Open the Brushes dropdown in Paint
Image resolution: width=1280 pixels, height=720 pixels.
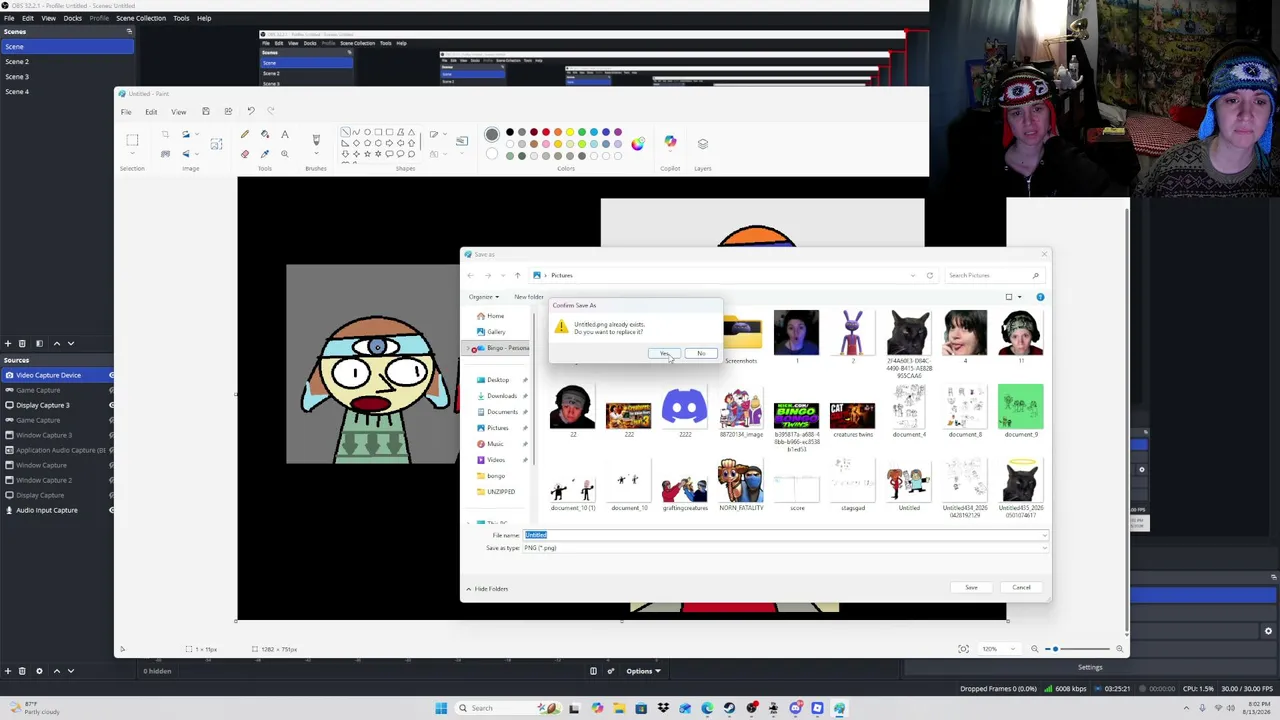click(x=316, y=155)
